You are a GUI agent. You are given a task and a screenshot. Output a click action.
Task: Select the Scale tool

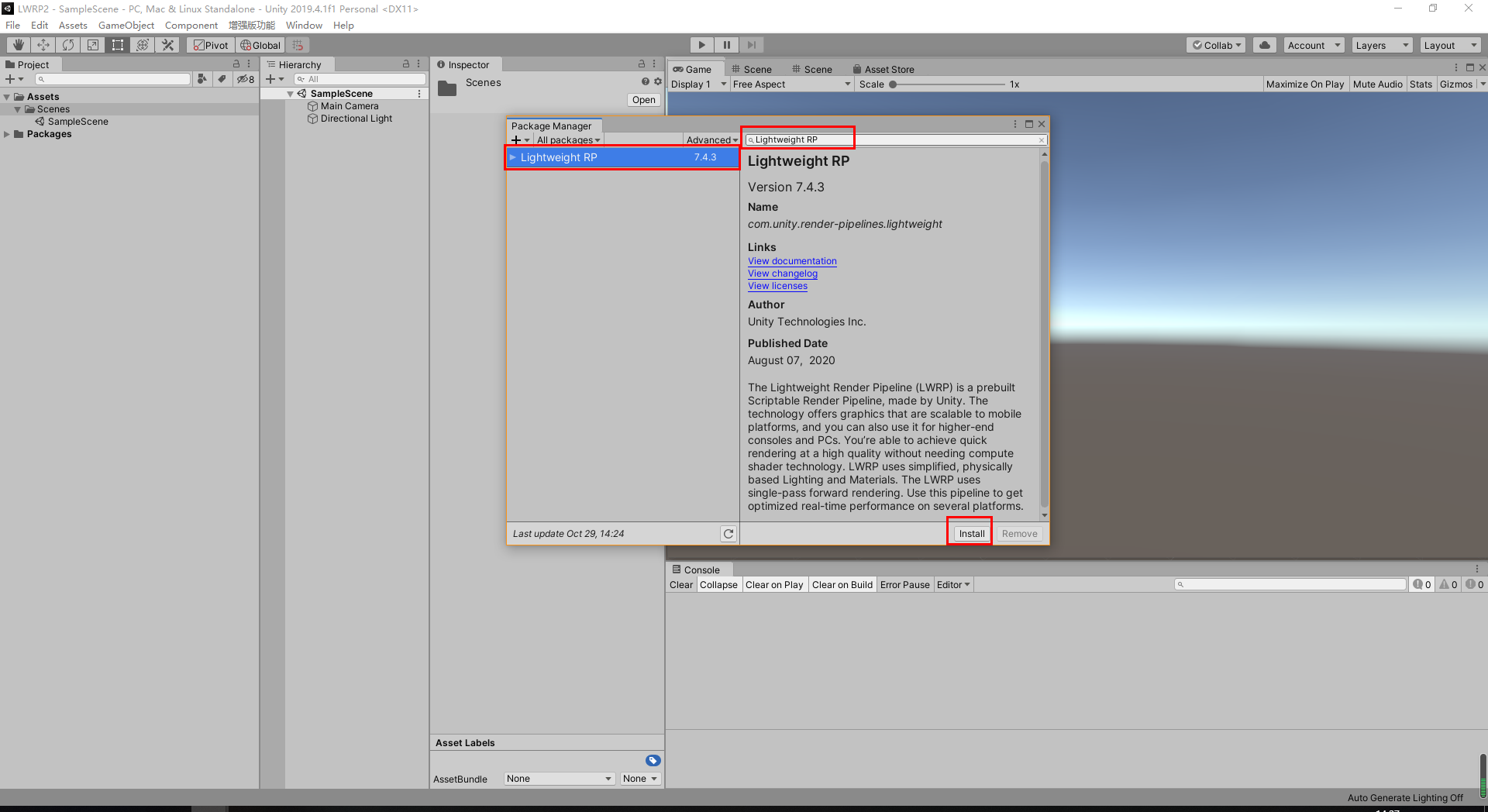(92, 44)
